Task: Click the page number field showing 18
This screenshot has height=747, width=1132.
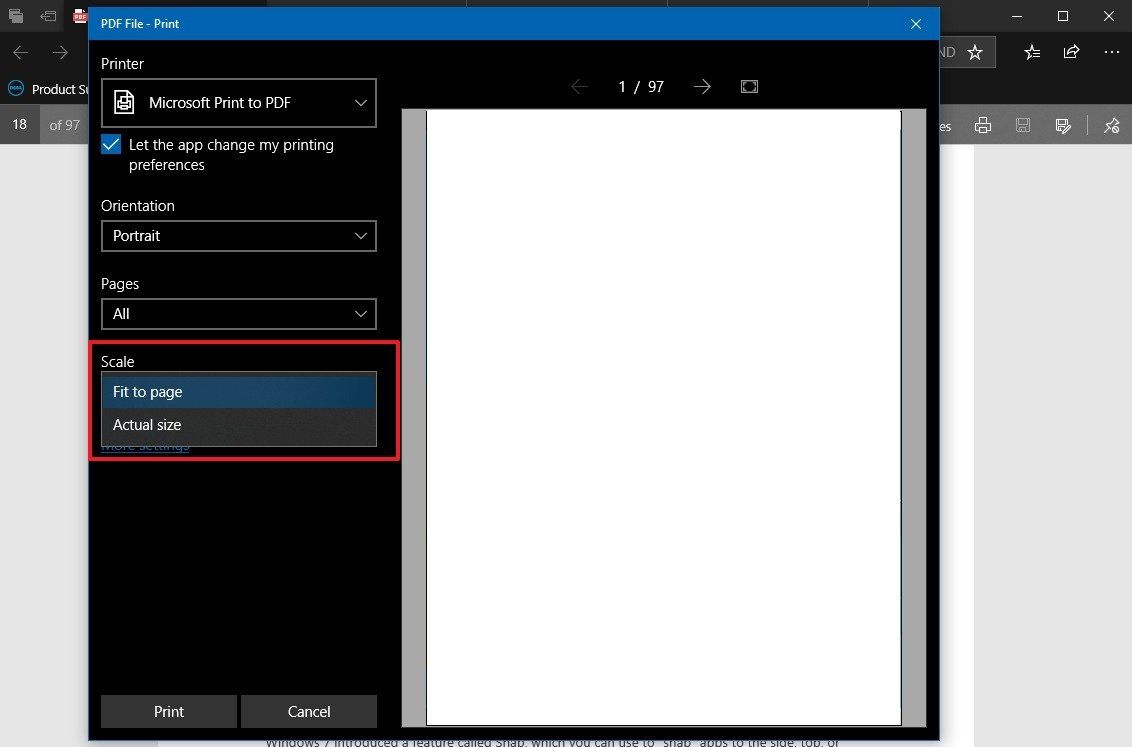Action: point(19,124)
